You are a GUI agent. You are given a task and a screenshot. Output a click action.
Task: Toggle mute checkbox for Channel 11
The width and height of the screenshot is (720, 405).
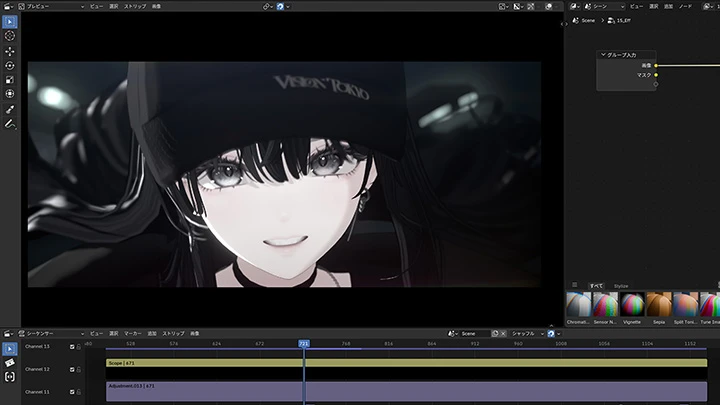(x=72, y=392)
